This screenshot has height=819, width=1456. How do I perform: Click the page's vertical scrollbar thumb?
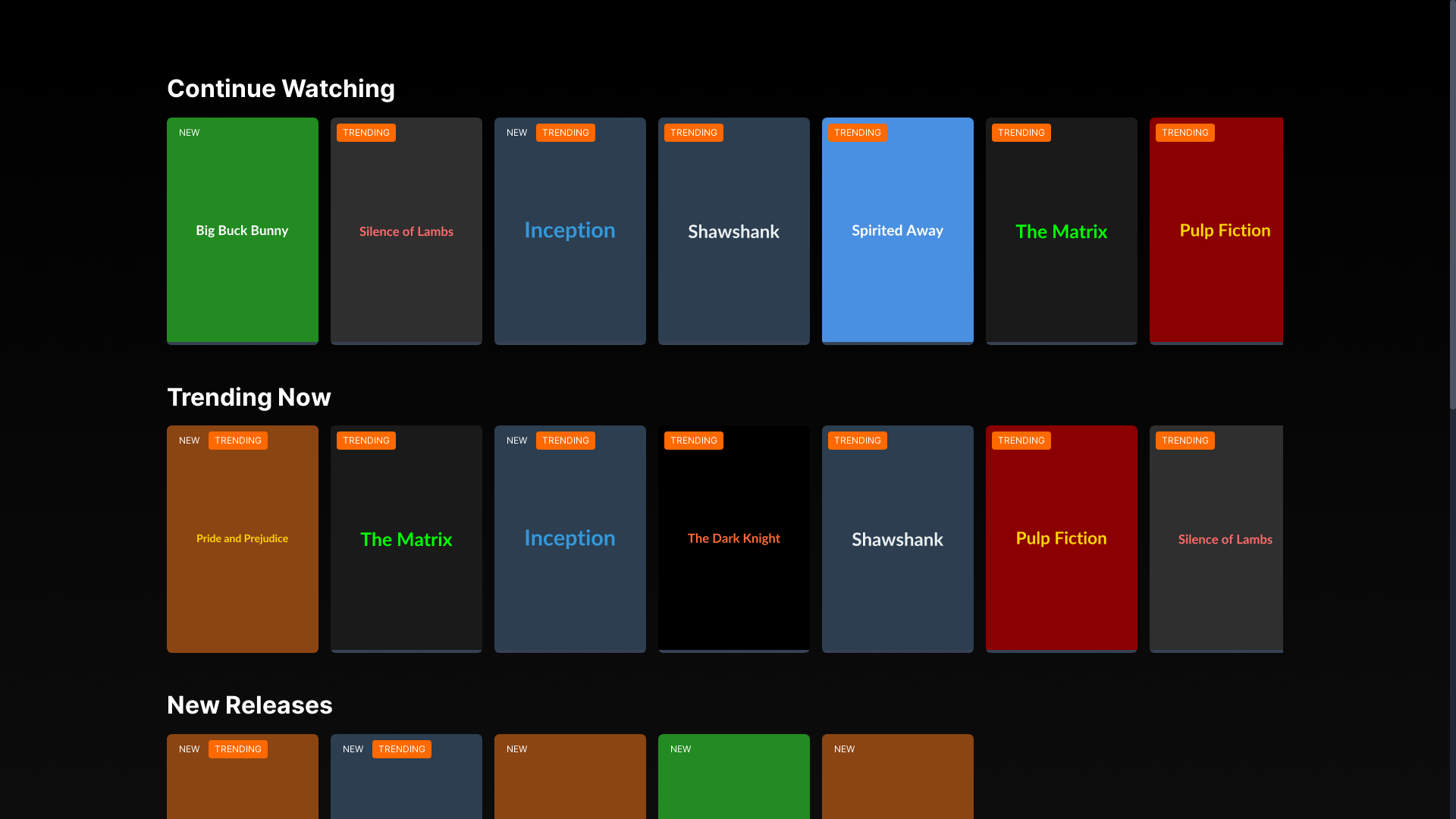(1452, 205)
